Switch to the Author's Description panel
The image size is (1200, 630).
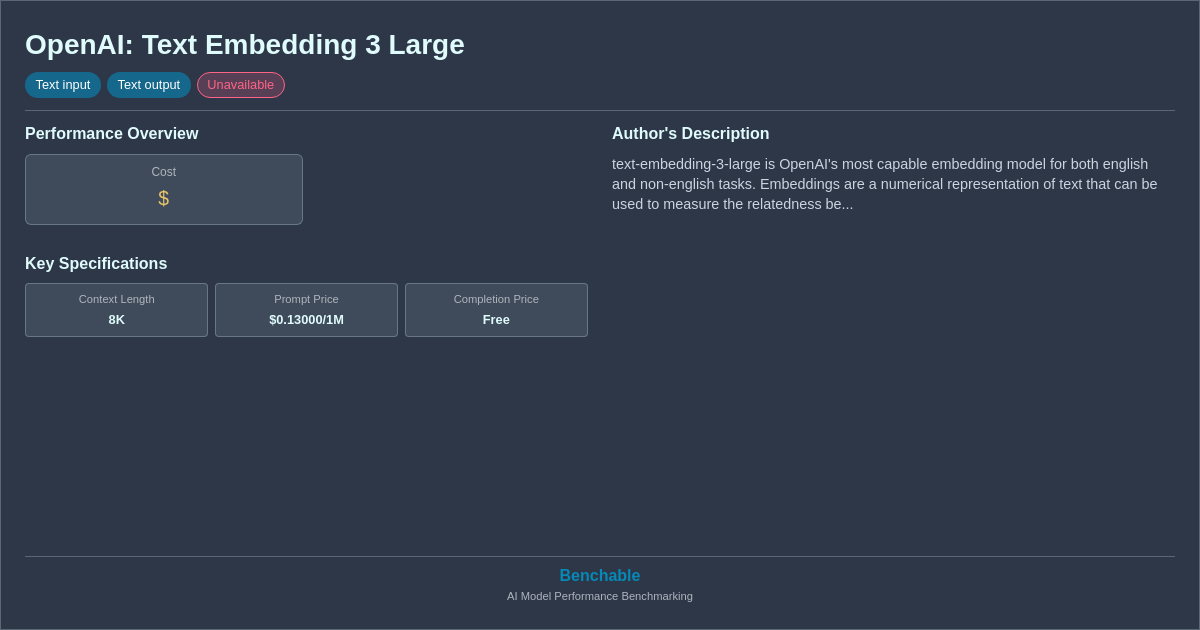click(x=690, y=133)
